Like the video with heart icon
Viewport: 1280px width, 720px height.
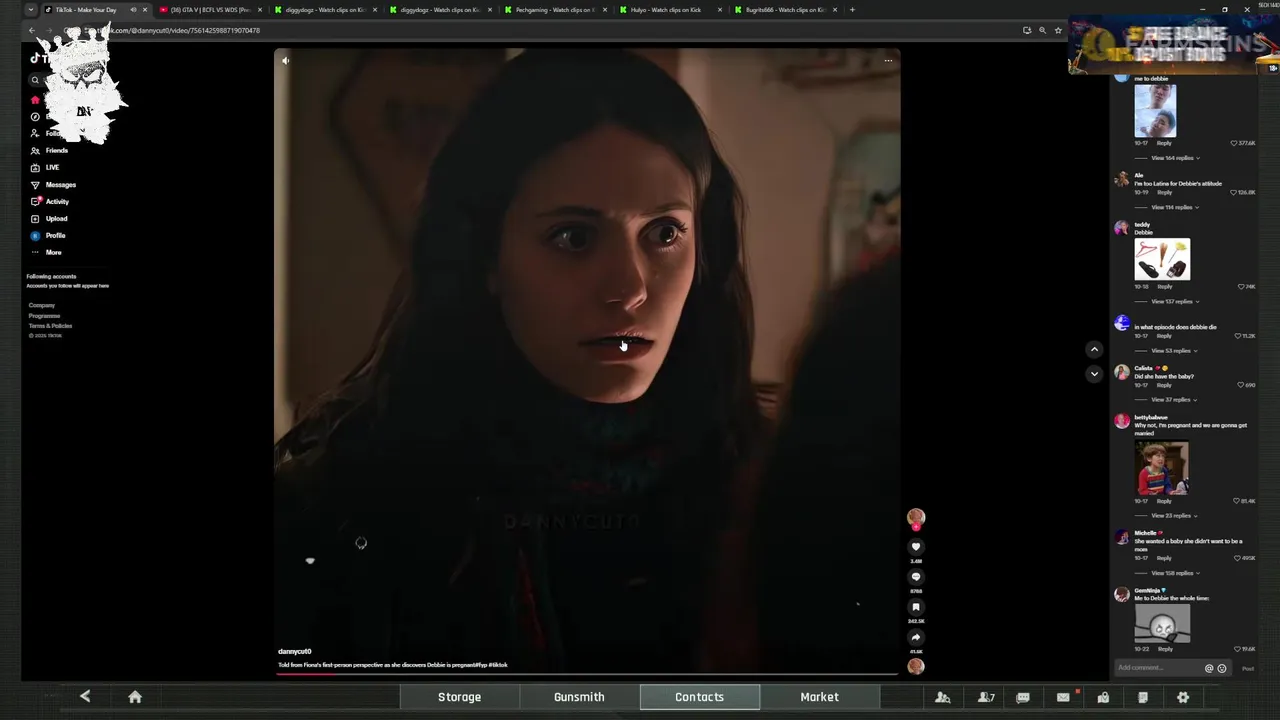coord(916,547)
